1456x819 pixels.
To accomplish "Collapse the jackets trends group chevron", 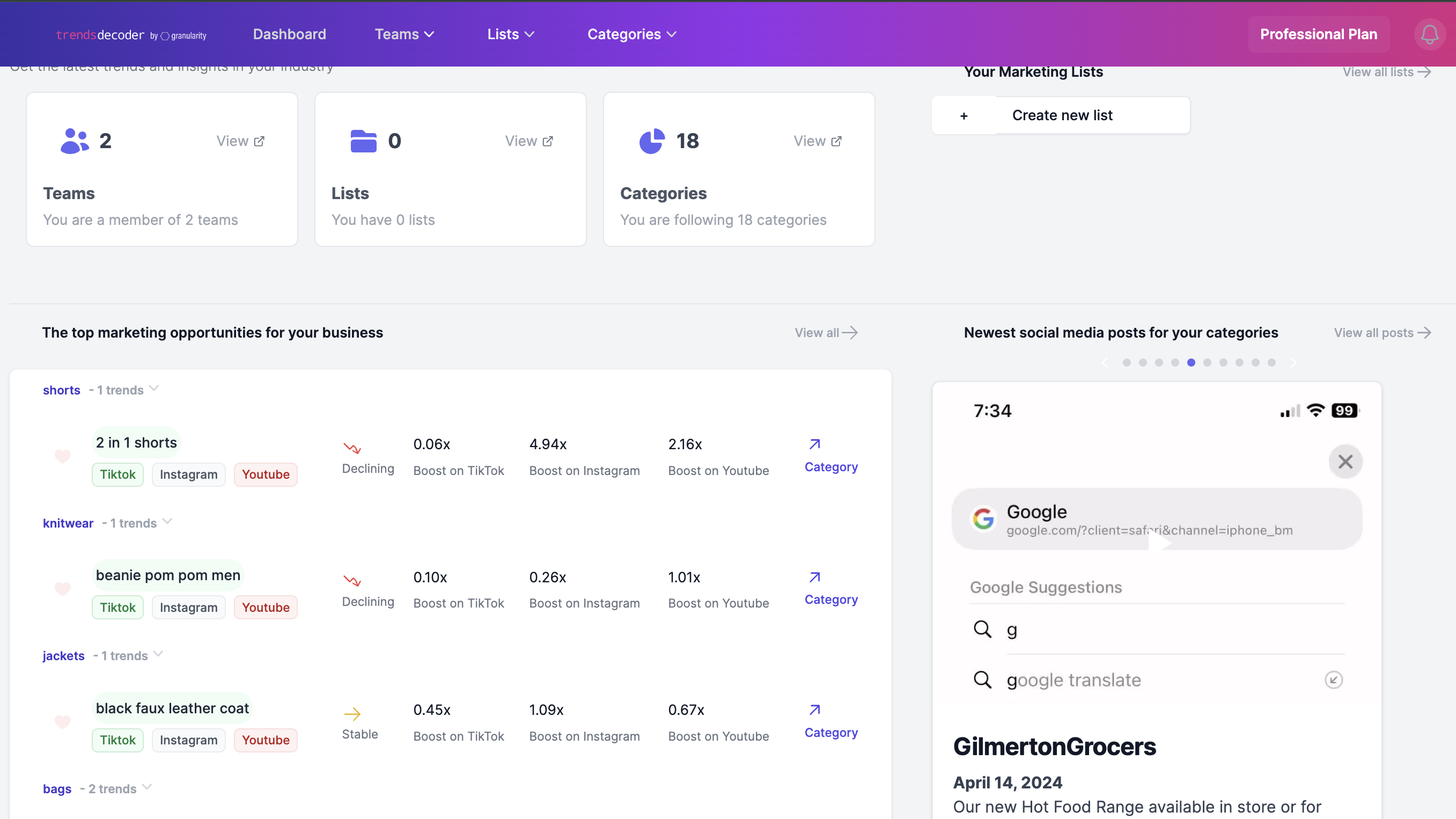I will point(158,654).
